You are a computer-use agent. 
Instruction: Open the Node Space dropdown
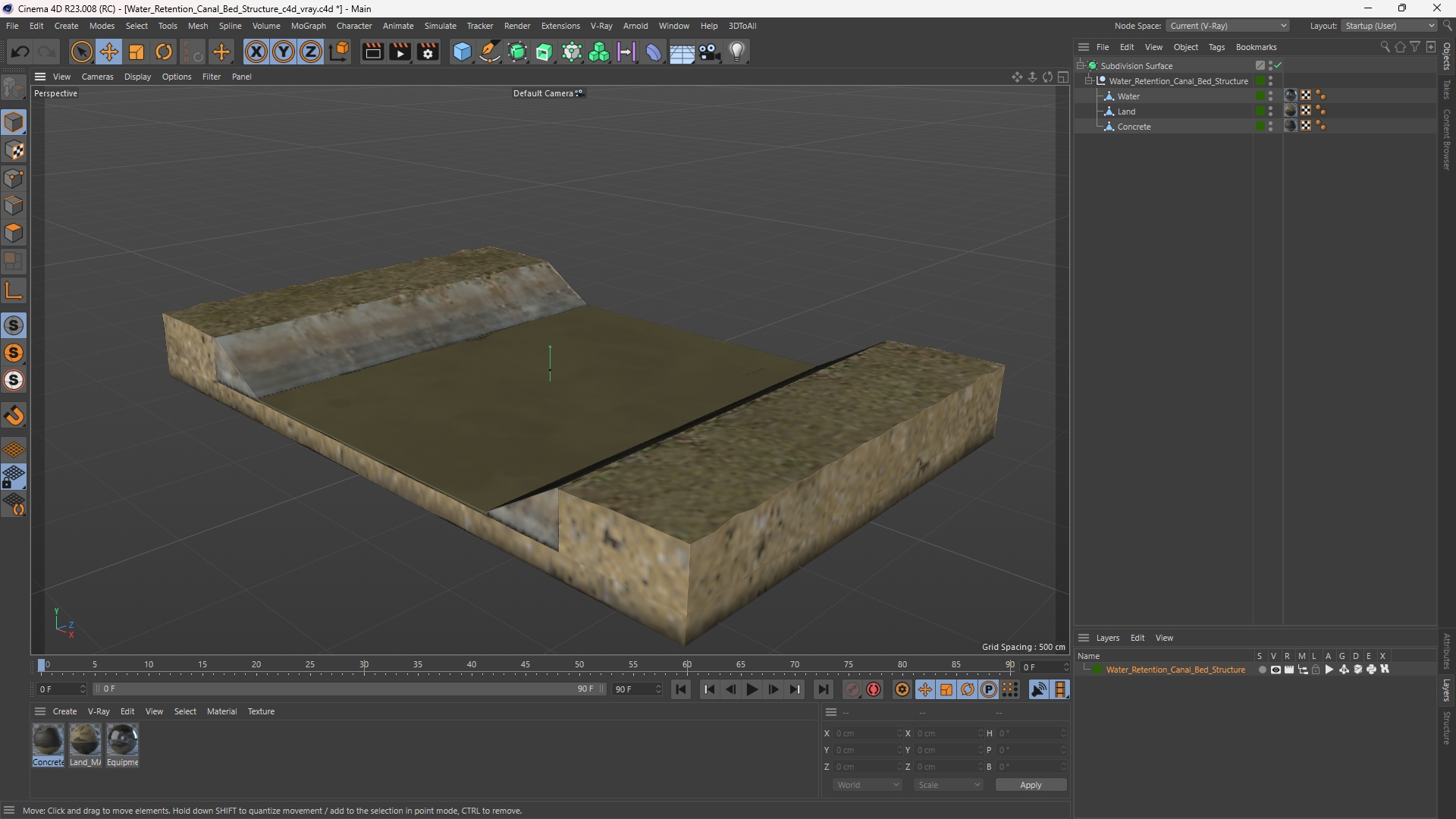click(1227, 26)
